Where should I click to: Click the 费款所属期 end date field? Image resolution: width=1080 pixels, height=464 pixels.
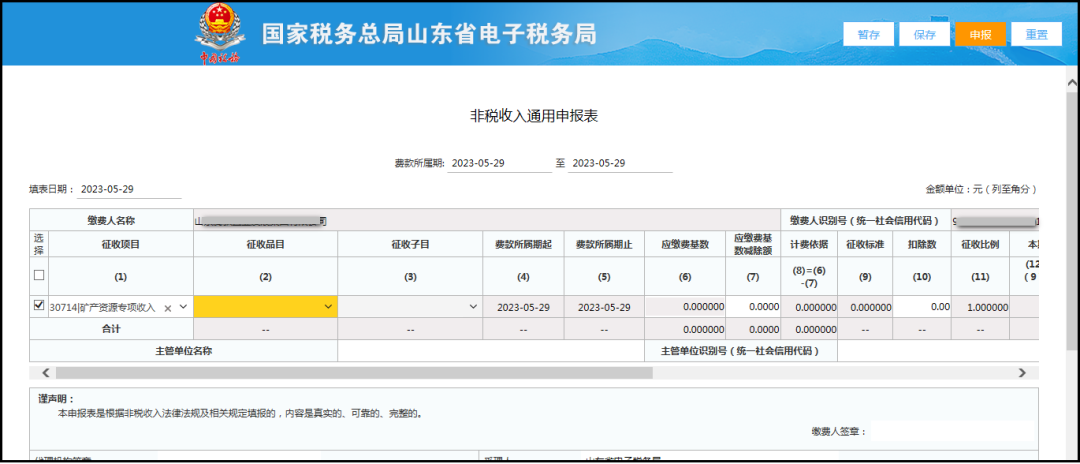tap(620, 164)
